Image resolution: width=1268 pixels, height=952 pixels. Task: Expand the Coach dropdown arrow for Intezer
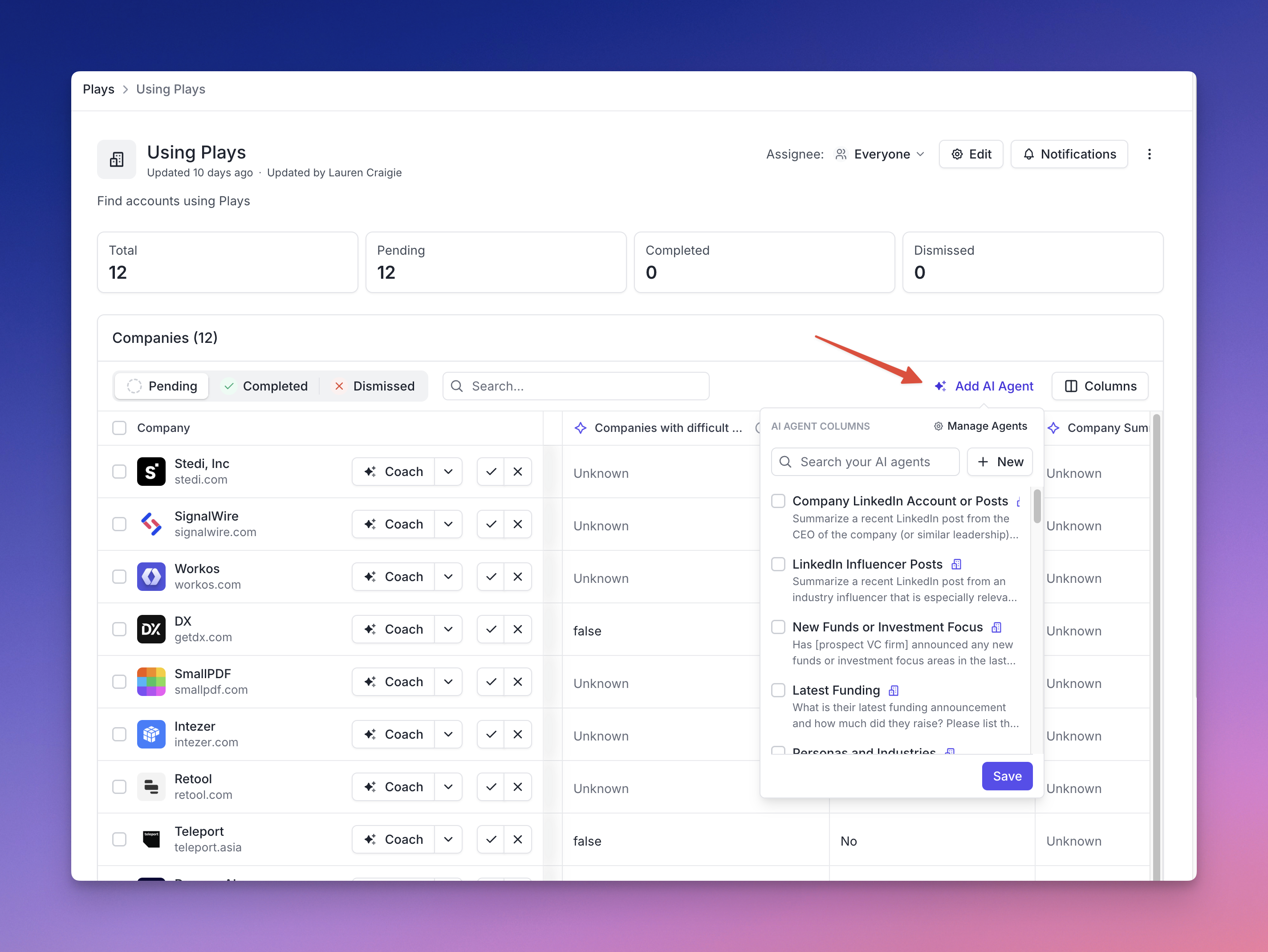click(x=448, y=734)
